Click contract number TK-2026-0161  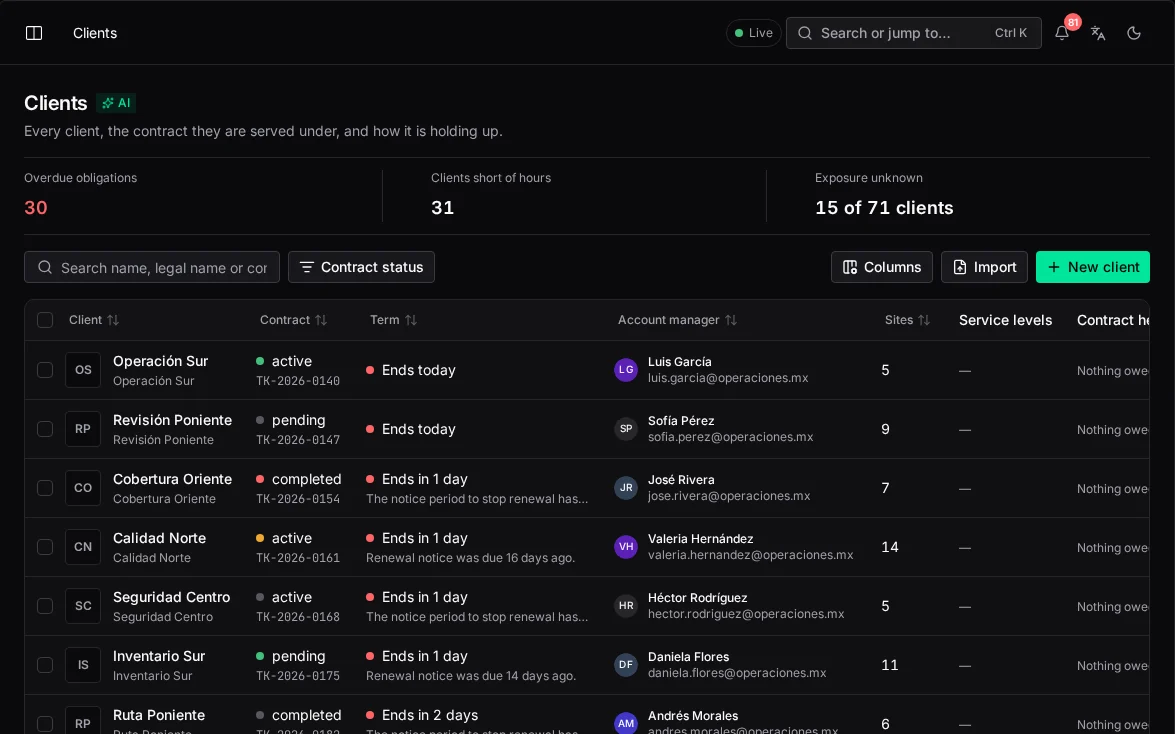tap(298, 558)
